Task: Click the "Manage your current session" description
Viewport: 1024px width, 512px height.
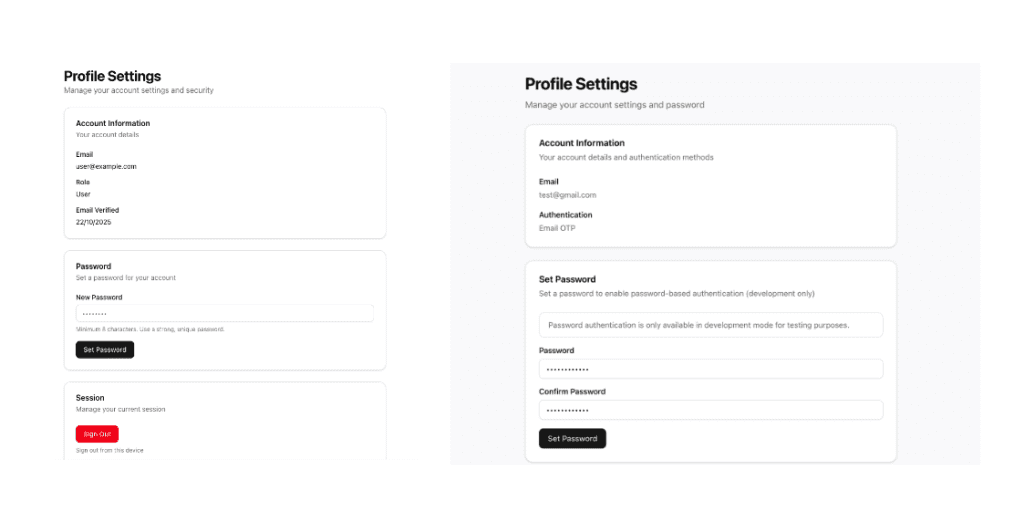Action: click(120, 409)
